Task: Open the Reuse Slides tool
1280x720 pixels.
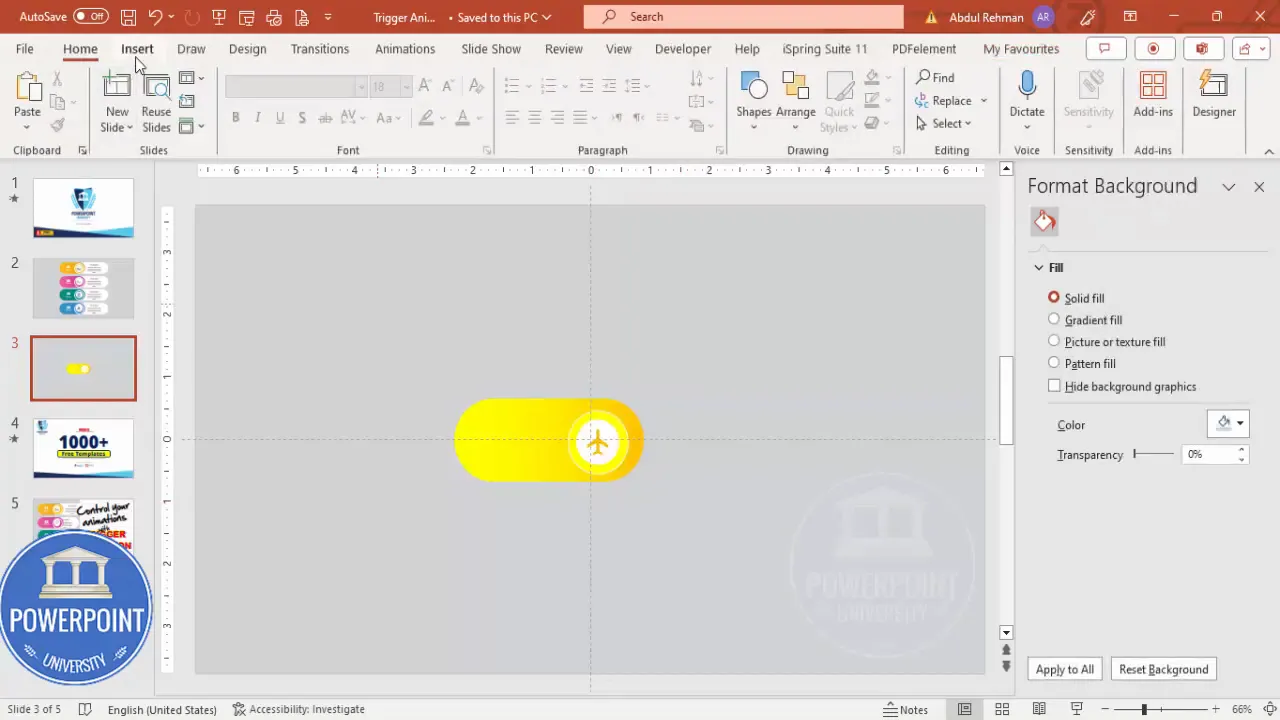Action: (156, 102)
